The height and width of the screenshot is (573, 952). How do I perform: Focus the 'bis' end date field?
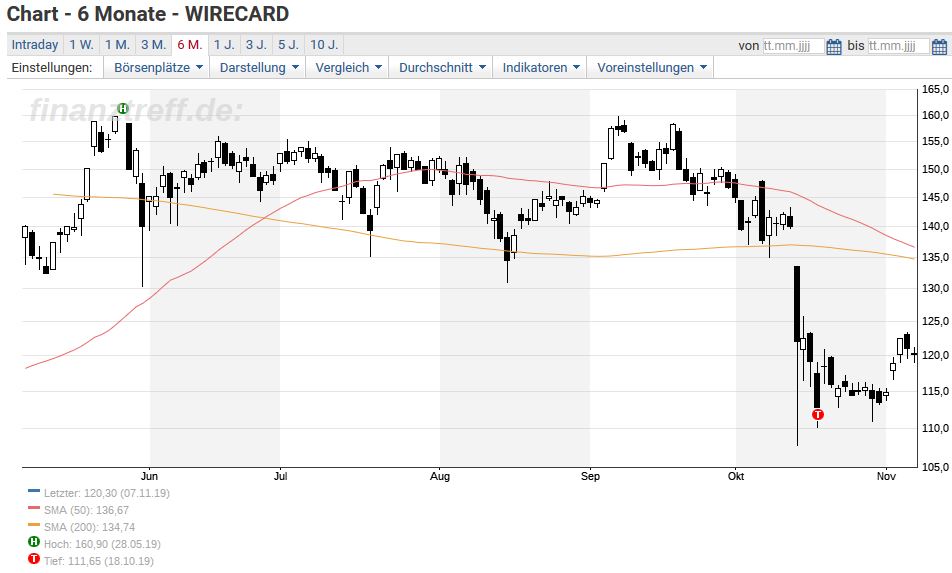pos(899,46)
